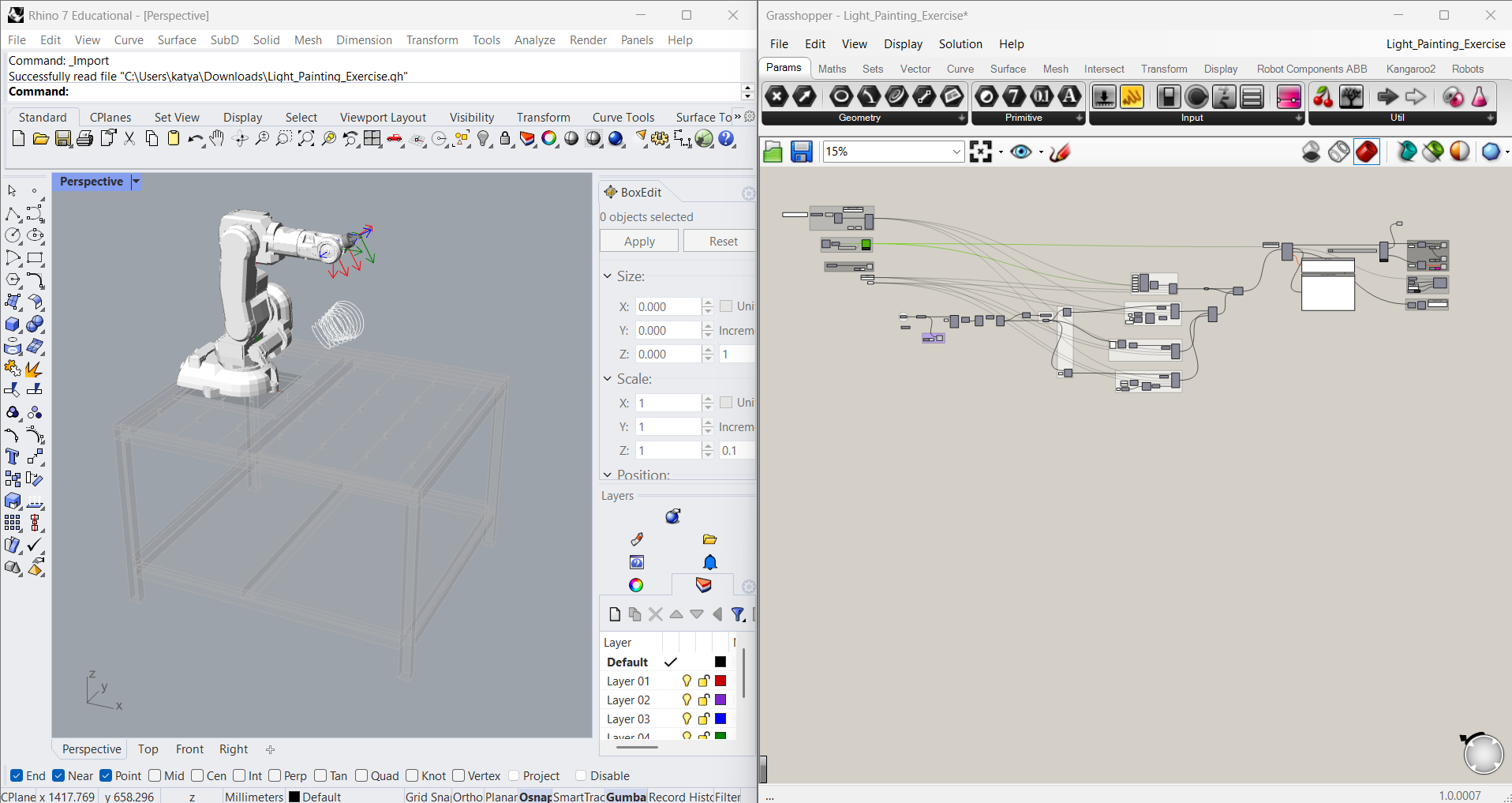
Task: Click Layer 02 purple color swatch
Action: [x=720, y=700]
